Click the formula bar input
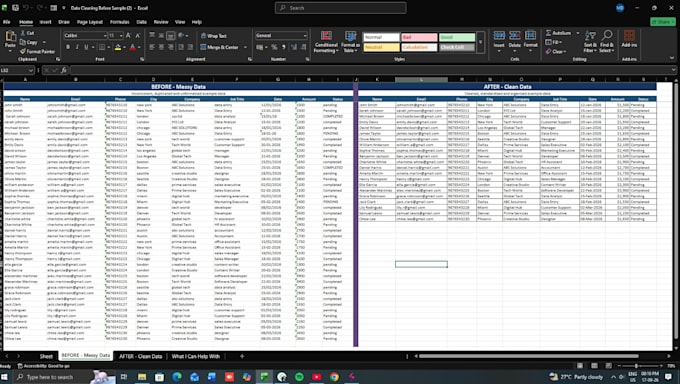The image size is (680, 384). [x=371, y=70]
